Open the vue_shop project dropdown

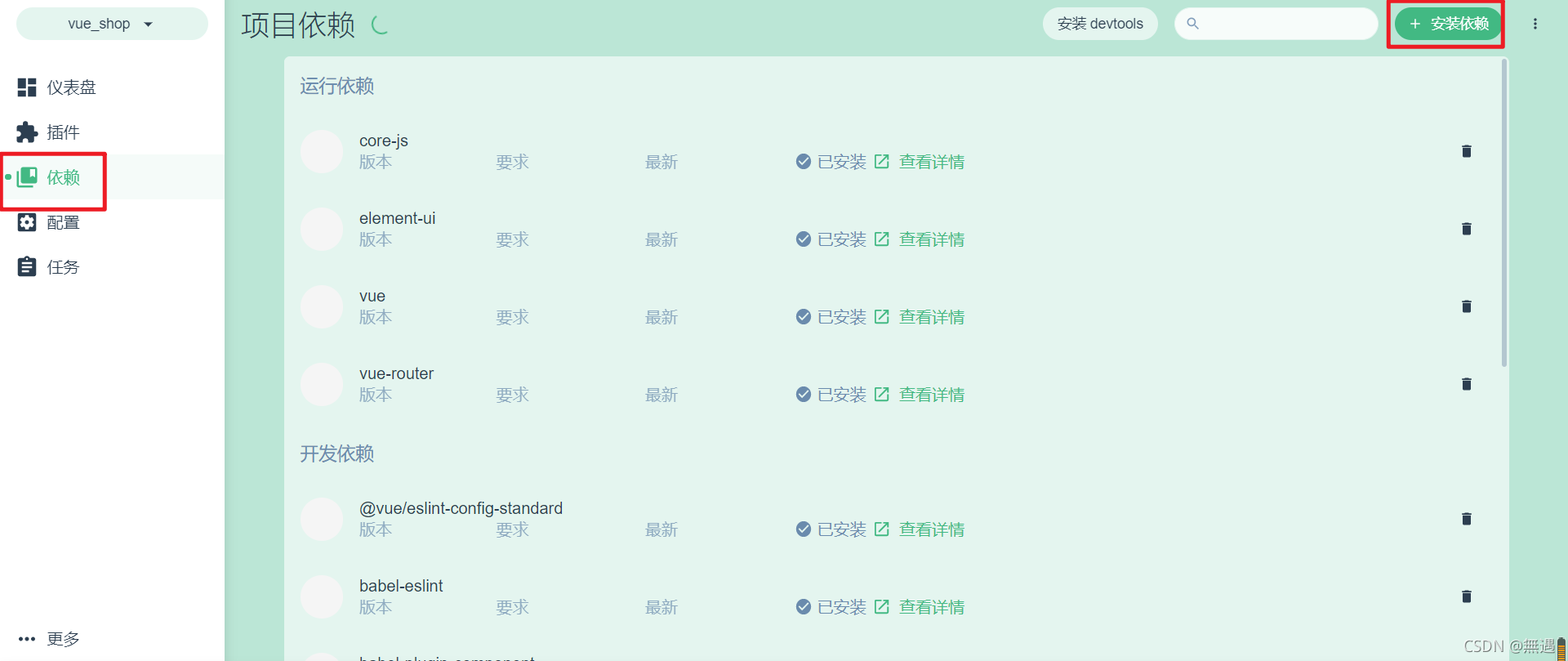tap(112, 24)
